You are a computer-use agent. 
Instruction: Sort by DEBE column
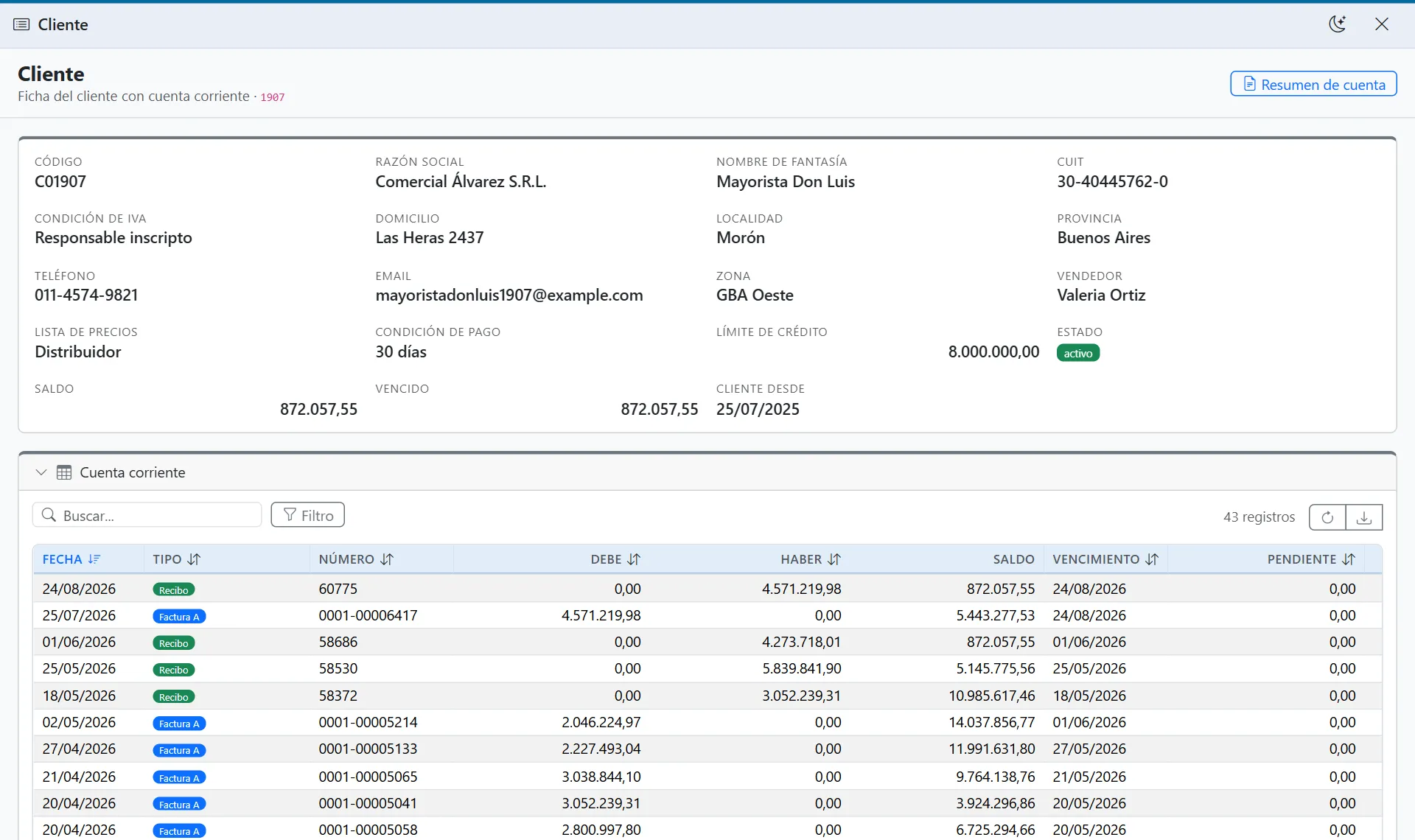coord(615,559)
